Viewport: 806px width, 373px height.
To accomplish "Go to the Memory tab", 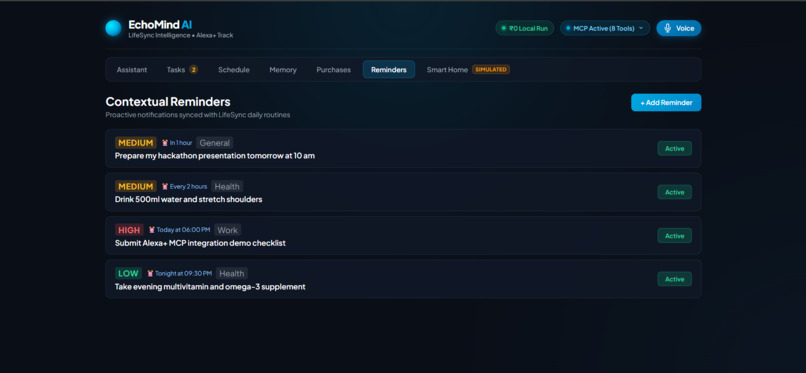I will [x=283, y=69].
